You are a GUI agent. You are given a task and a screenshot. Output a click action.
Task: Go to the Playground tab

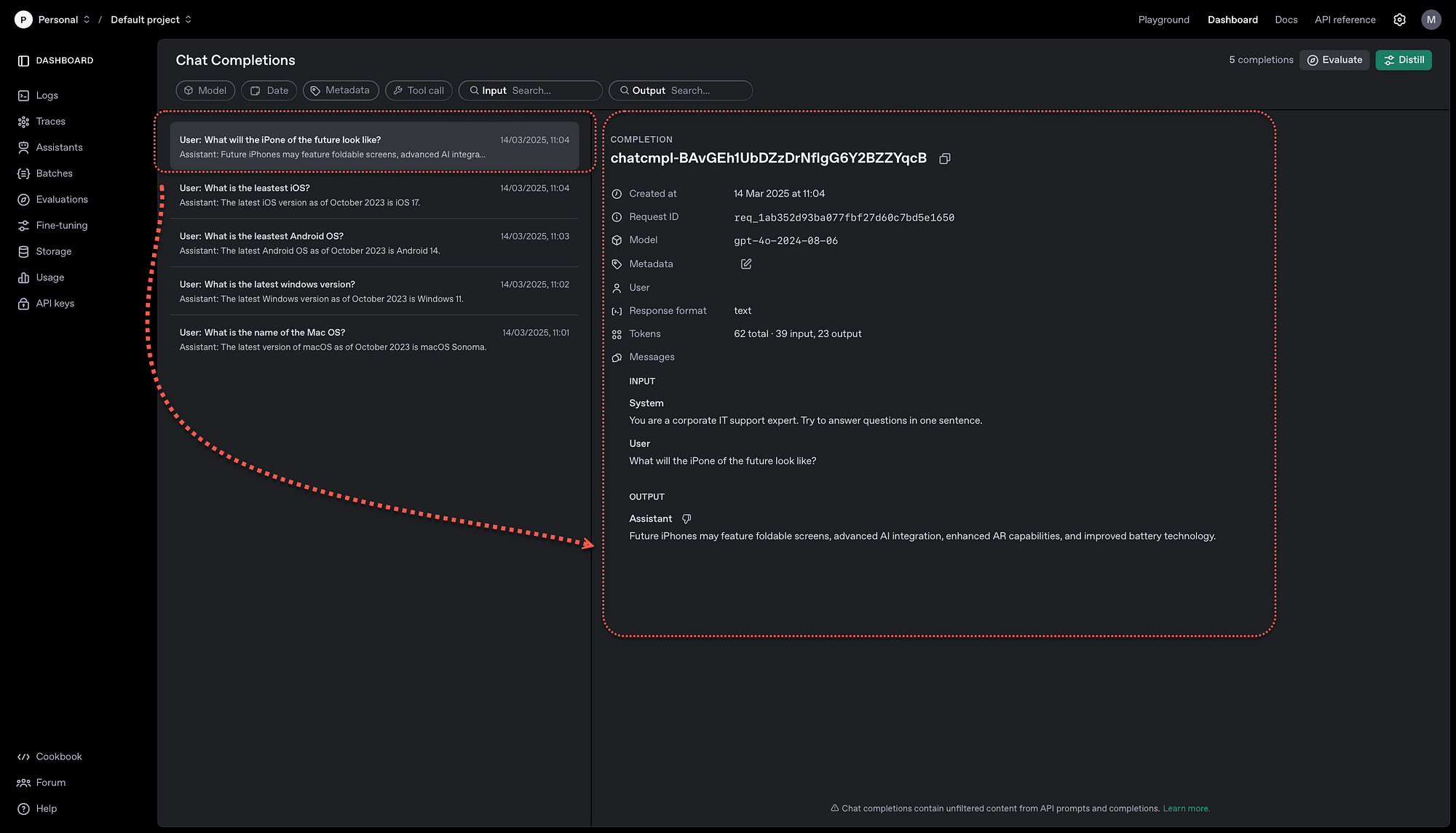(1164, 20)
